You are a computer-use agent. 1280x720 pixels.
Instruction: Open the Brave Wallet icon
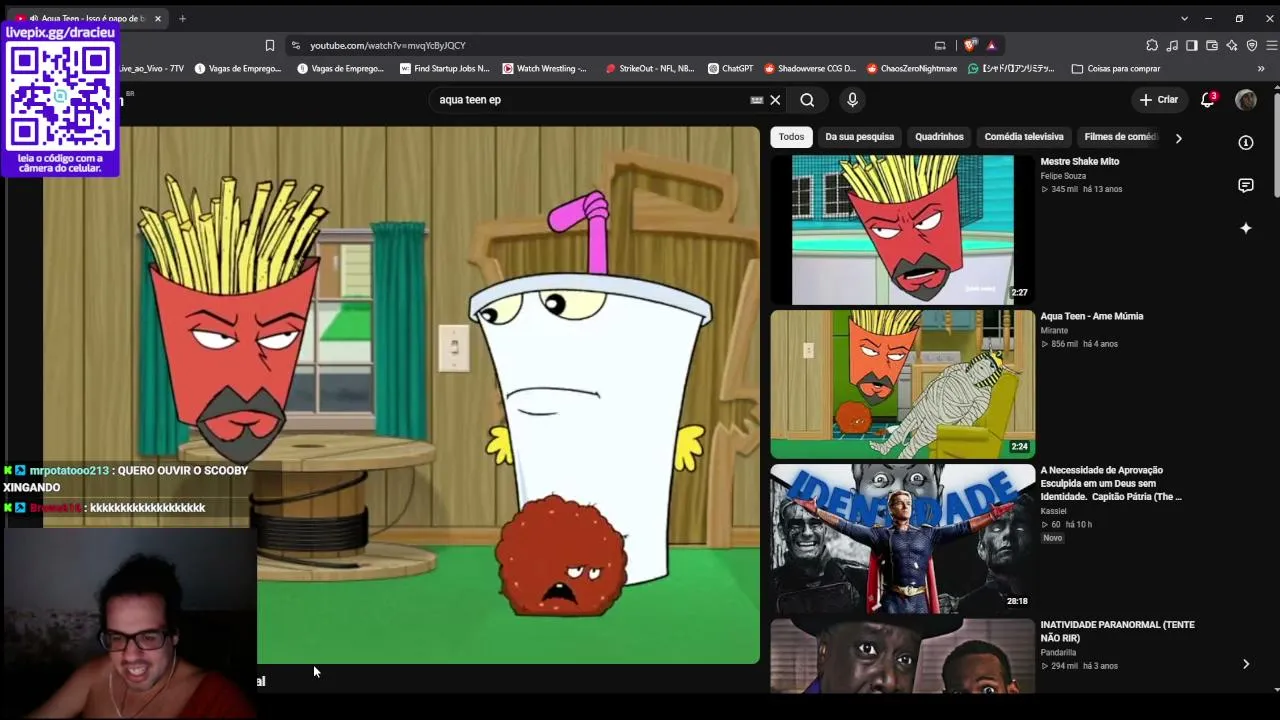point(1212,45)
